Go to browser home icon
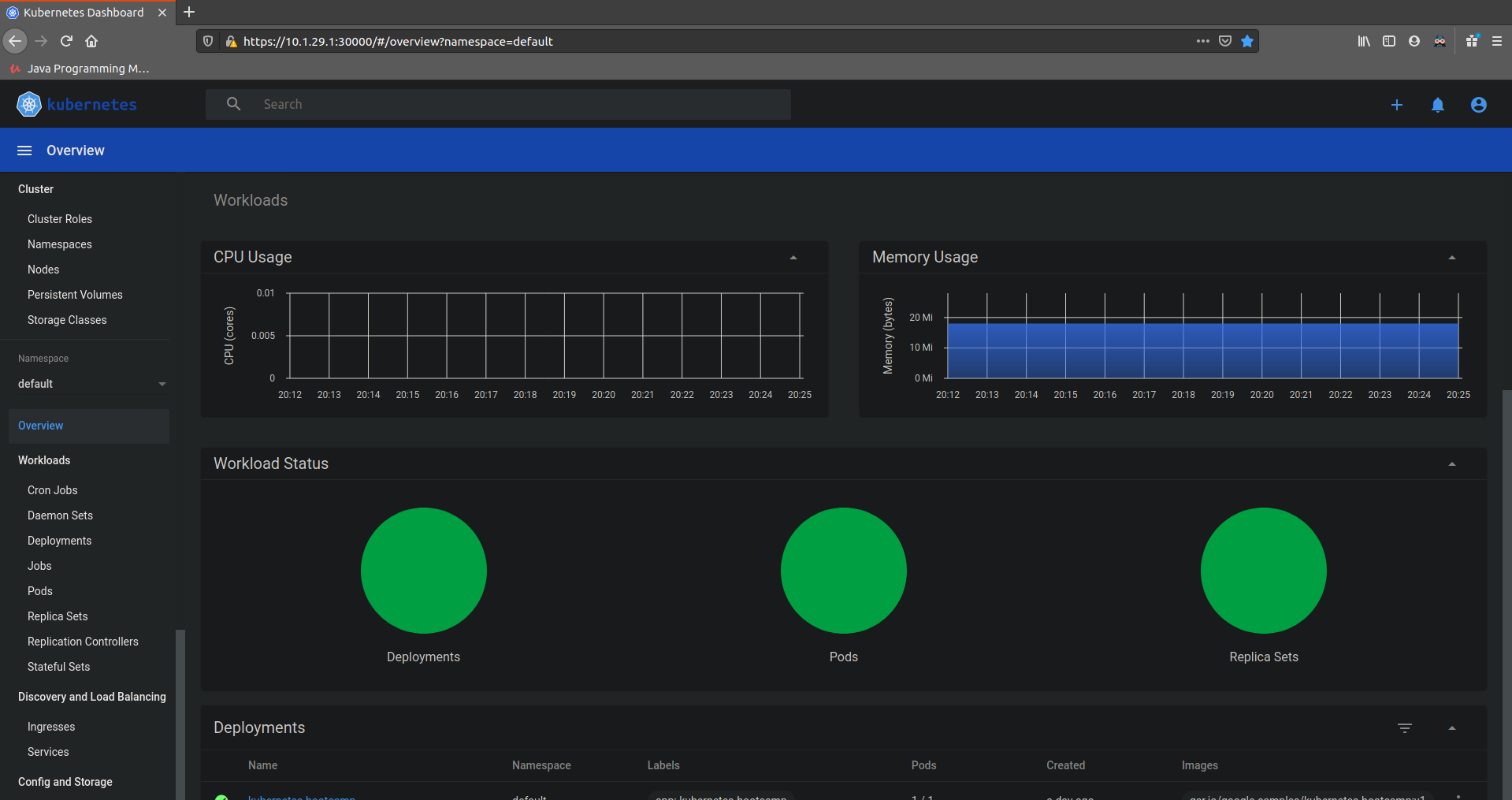This screenshot has width=1512, height=800. pyautogui.click(x=92, y=41)
